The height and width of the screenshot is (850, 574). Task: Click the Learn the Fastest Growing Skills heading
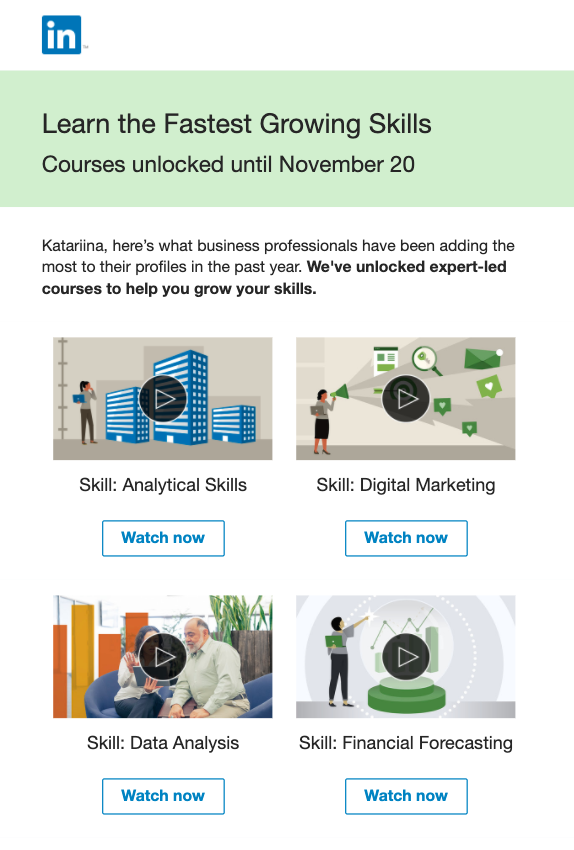click(x=237, y=124)
